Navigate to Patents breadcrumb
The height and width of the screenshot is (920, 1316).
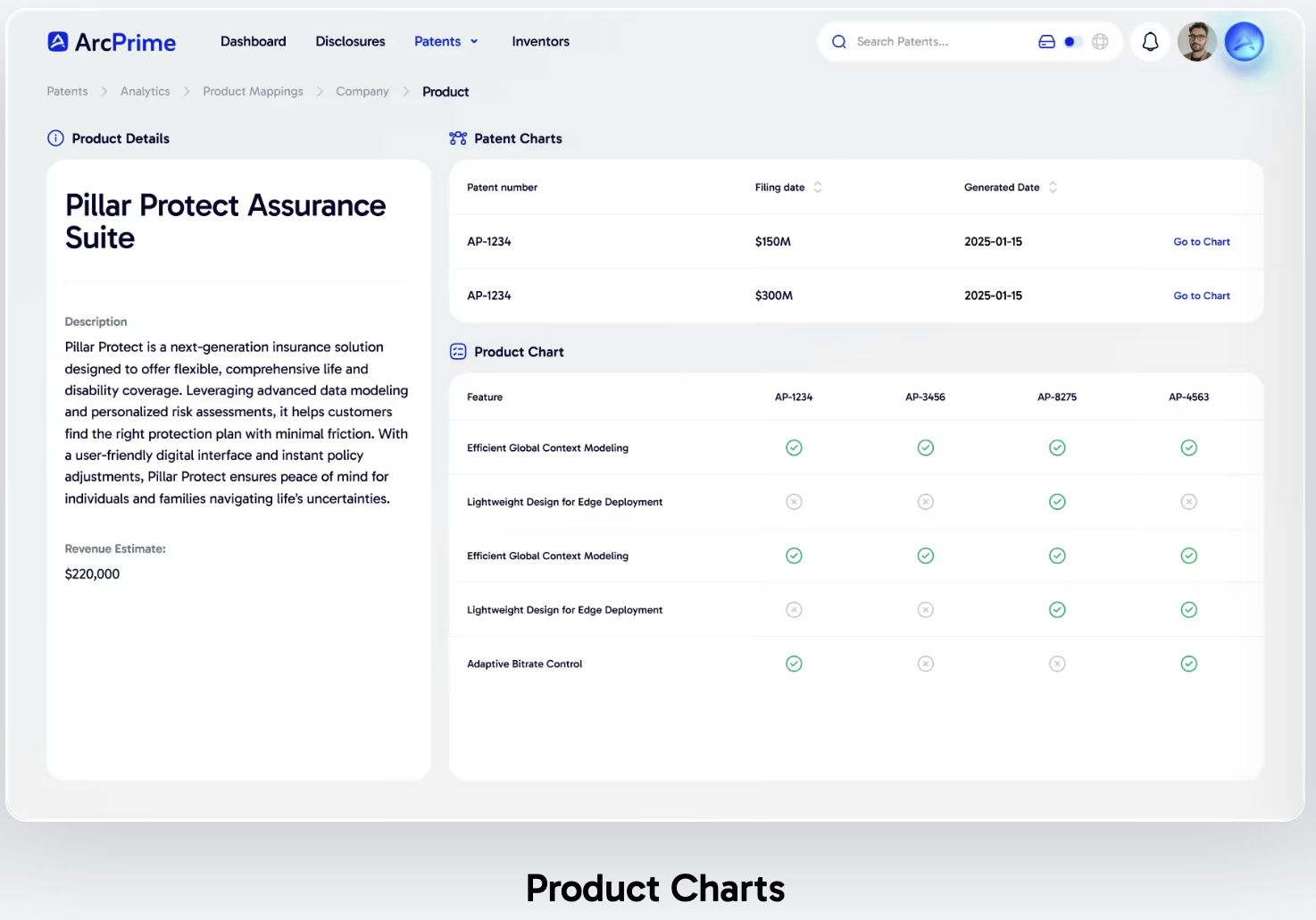pyautogui.click(x=67, y=91)
